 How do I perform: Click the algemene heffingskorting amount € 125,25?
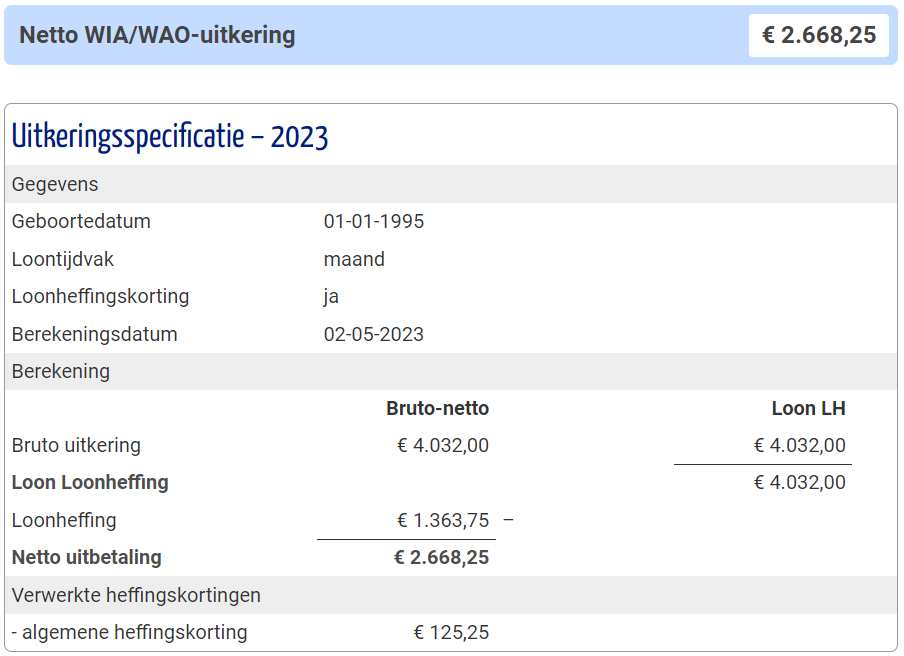451,632
